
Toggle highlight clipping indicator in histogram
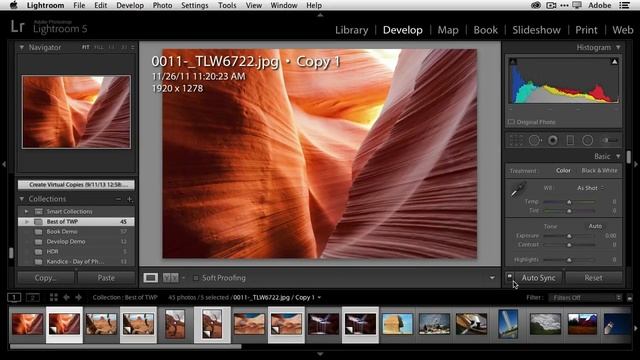pos(614,62)
